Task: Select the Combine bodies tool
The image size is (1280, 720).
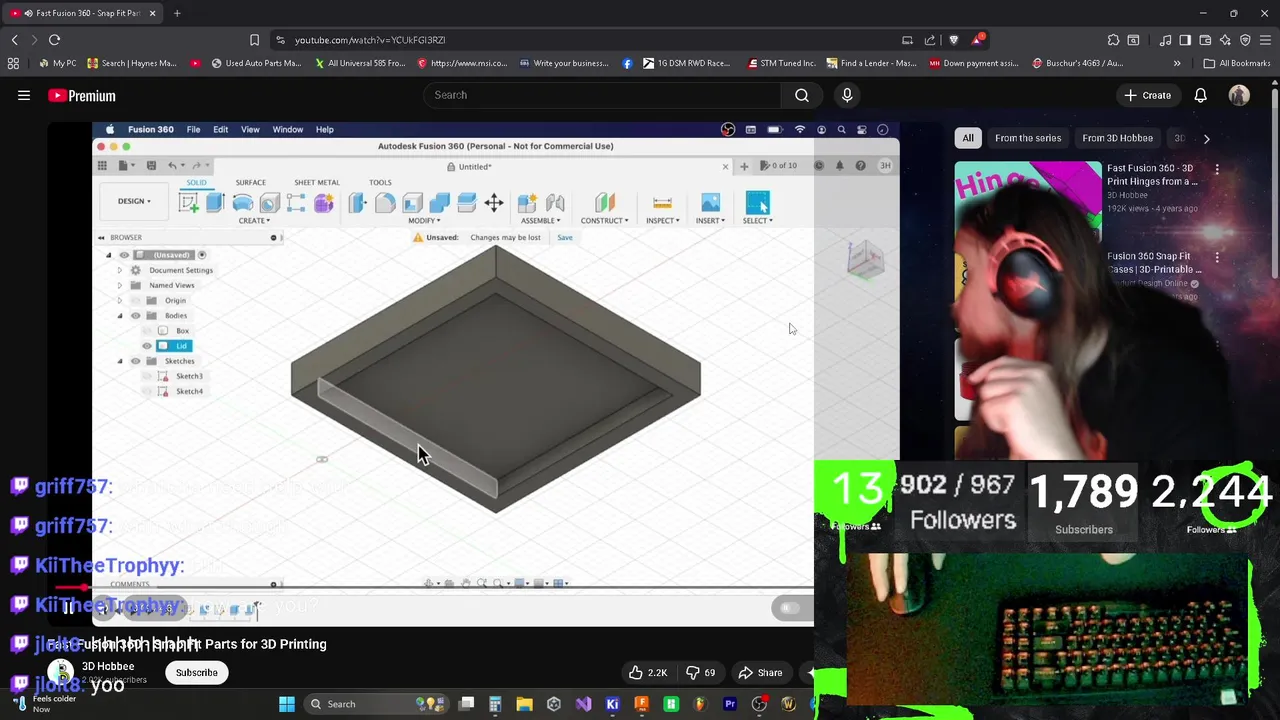Action: [439, 203]
